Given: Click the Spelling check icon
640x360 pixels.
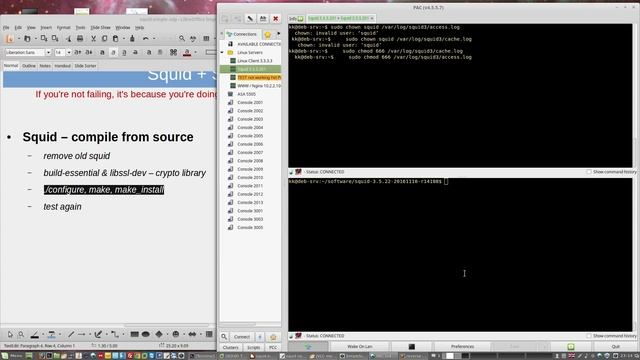Looking at the screenshot, I should [x=193, y=38].
